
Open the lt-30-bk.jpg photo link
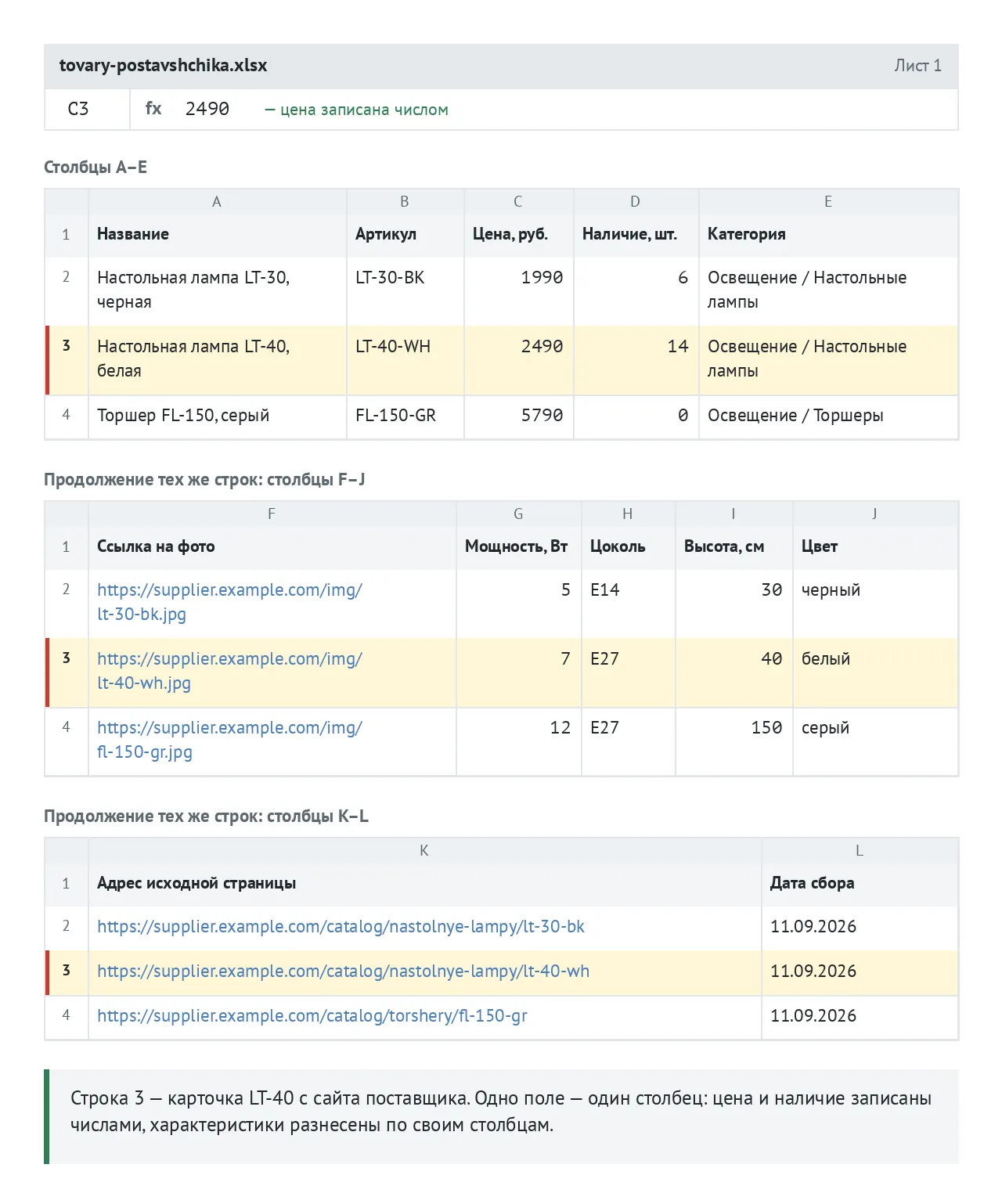(x=229, y=602)
